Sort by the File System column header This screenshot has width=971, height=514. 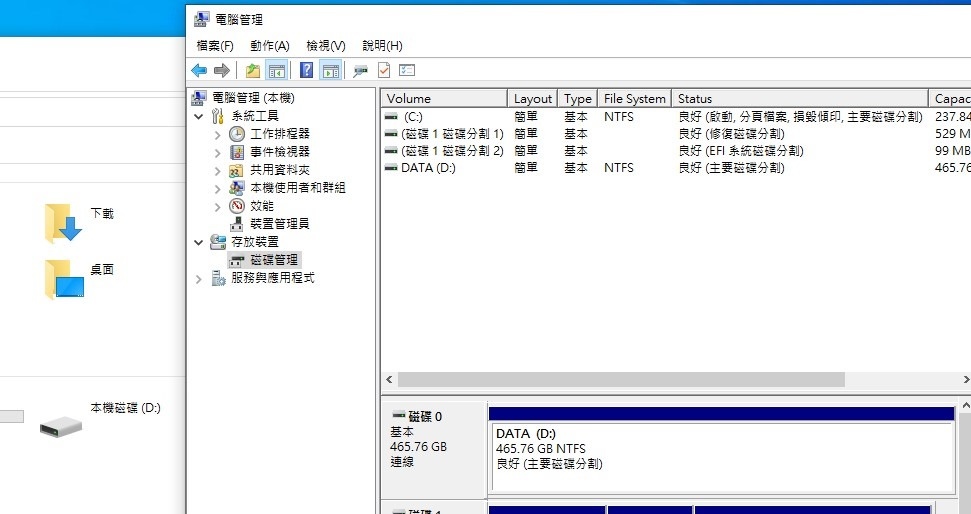[x=634, y=98]
